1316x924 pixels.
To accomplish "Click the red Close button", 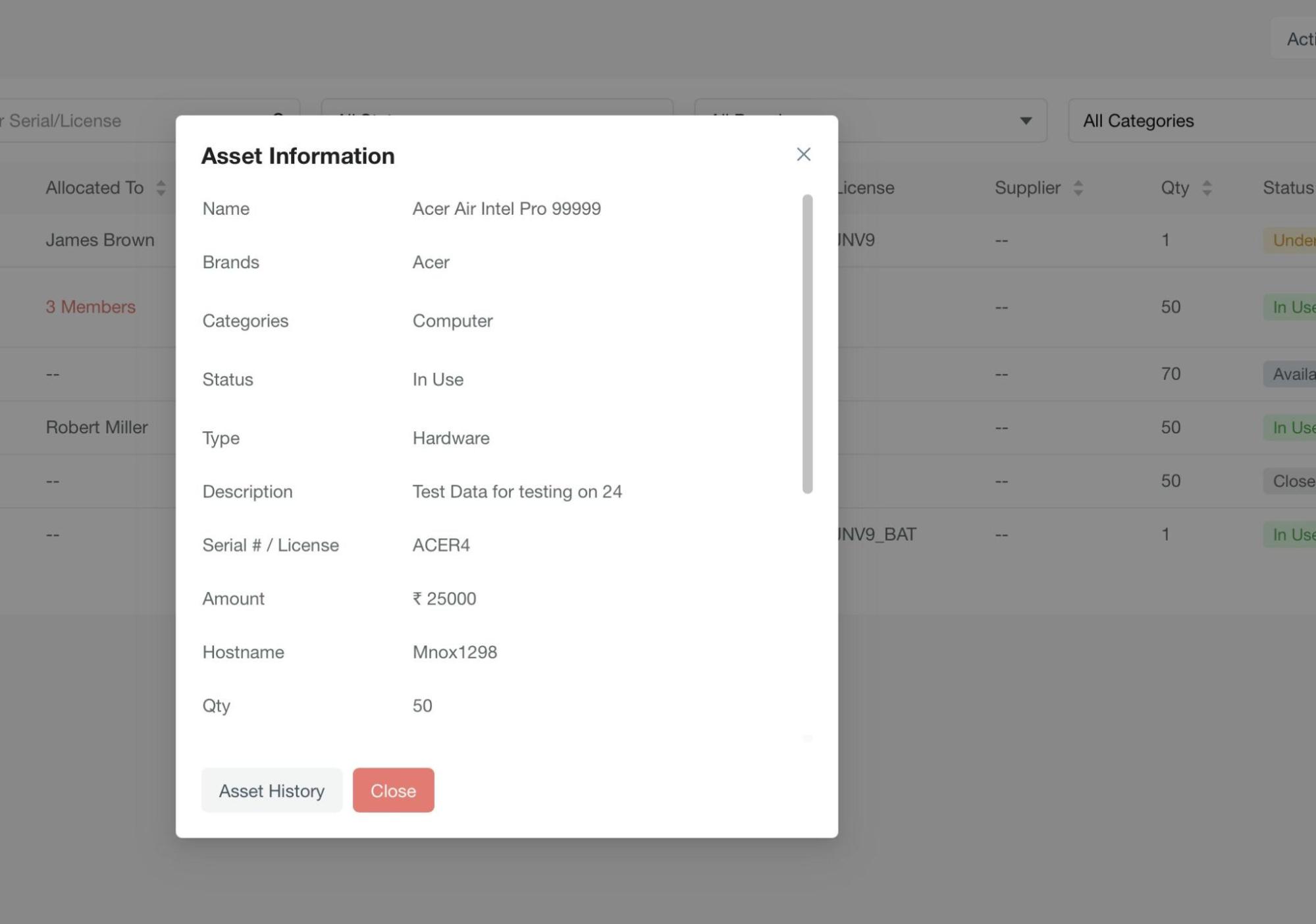I will click(393, 790).
